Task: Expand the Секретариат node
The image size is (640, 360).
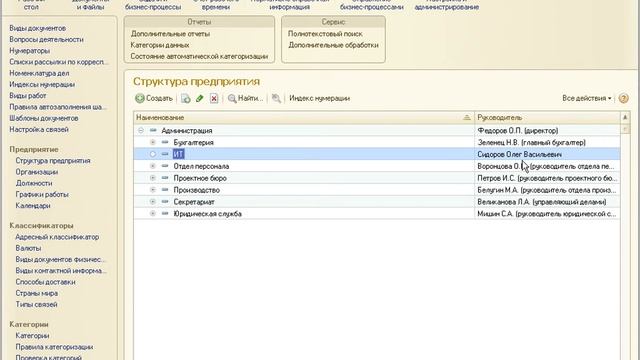Action: pos(153,202)
